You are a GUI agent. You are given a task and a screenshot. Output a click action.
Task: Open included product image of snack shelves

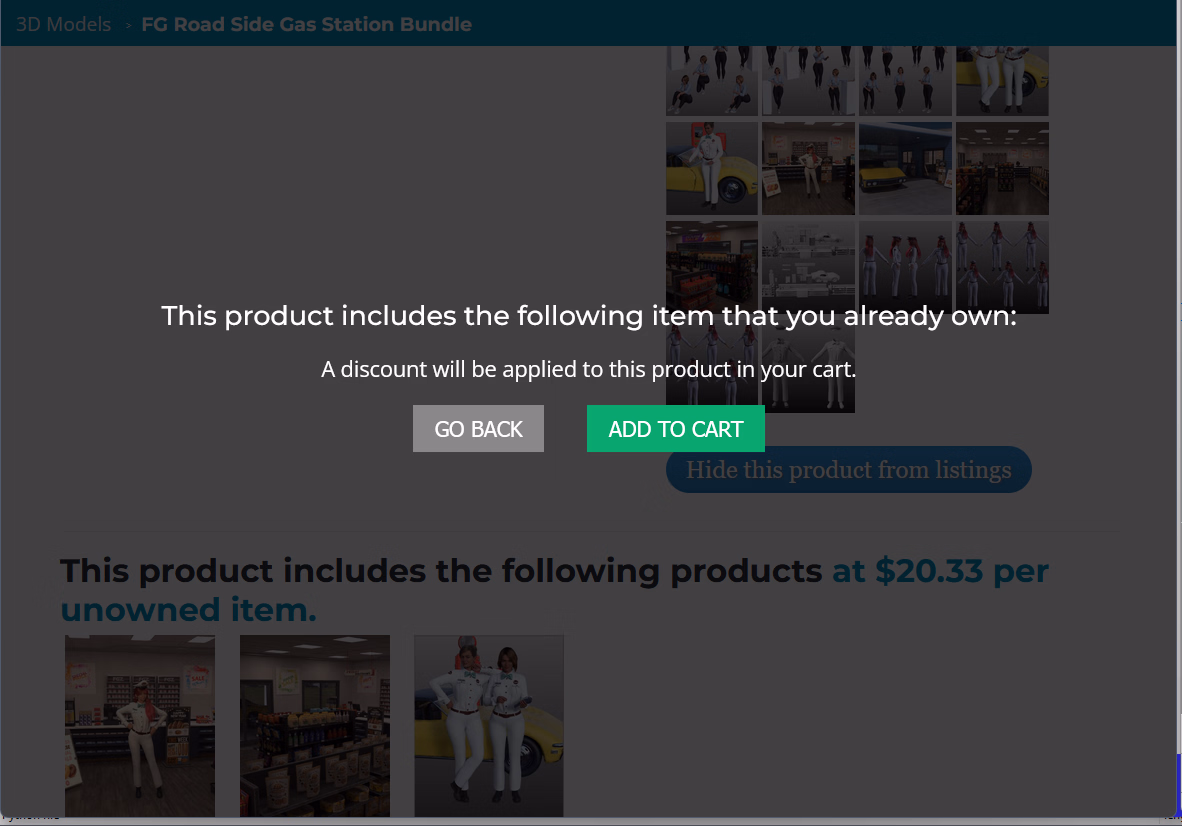(315, 725)
